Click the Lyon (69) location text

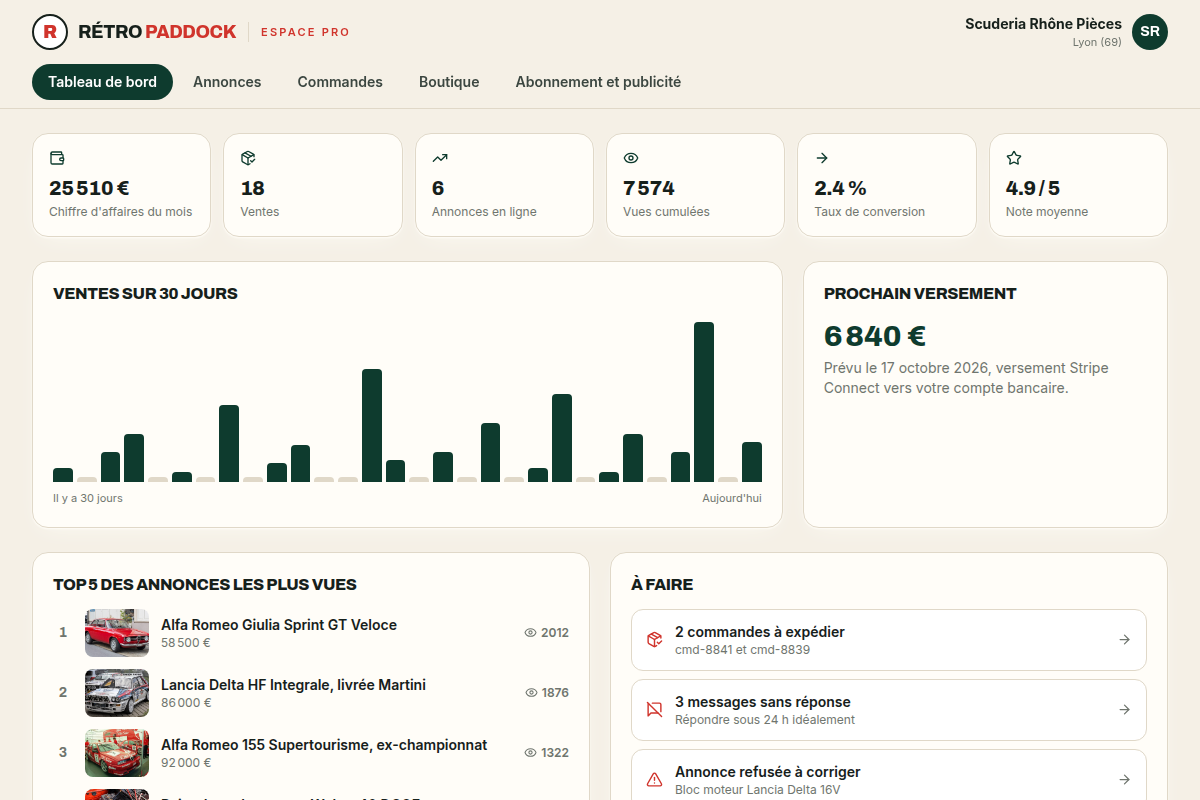pyautogui.click(x=1097, y=42)
